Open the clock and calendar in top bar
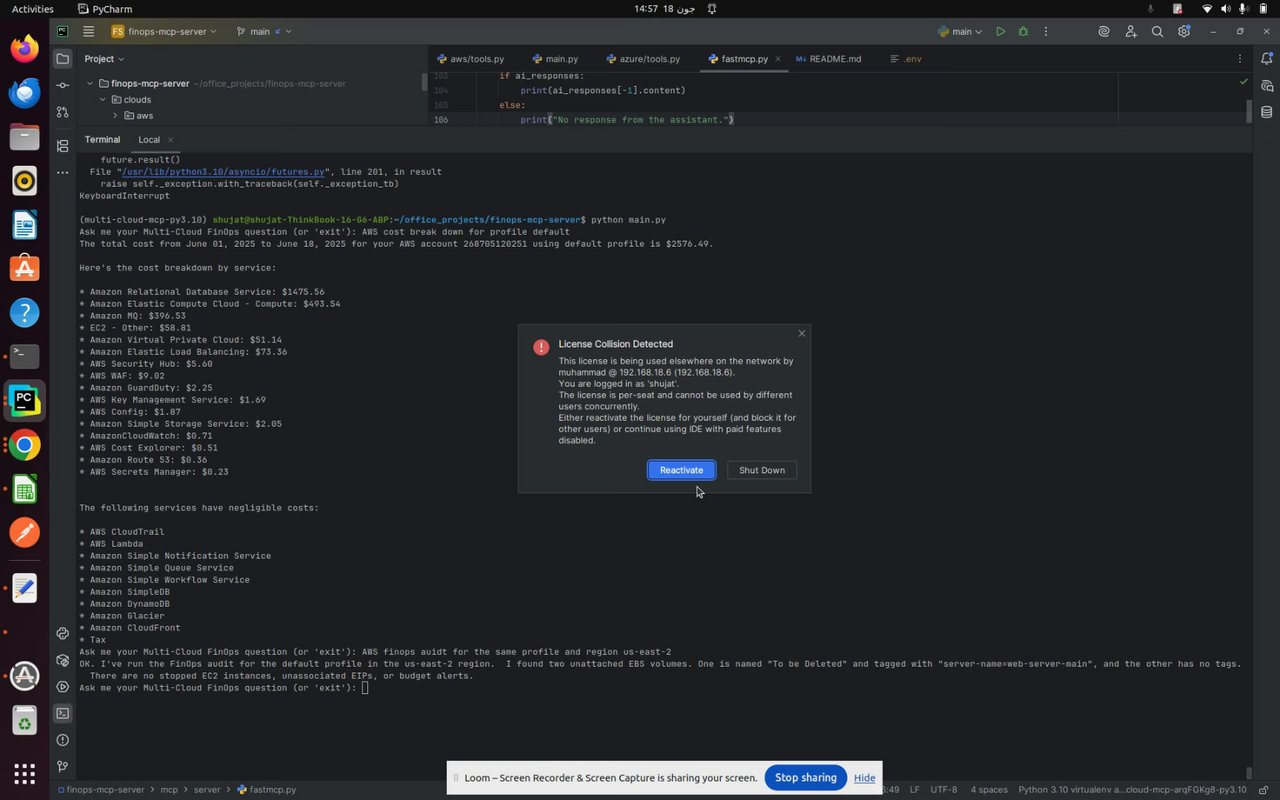Viewport: 1280px width, 800px height. 664,9
